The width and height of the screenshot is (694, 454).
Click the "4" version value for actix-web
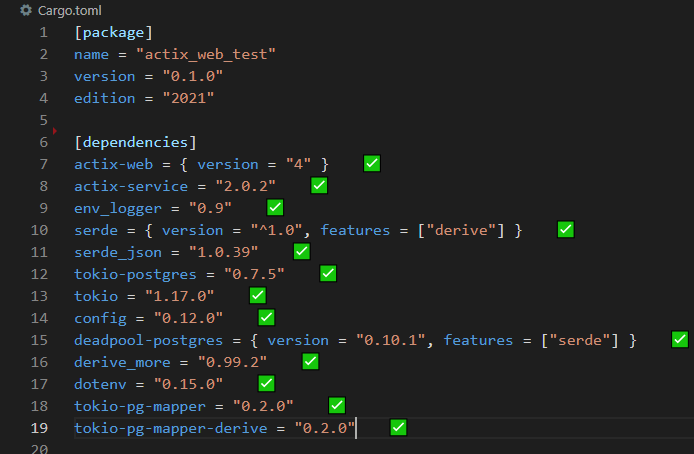point(298,164)
